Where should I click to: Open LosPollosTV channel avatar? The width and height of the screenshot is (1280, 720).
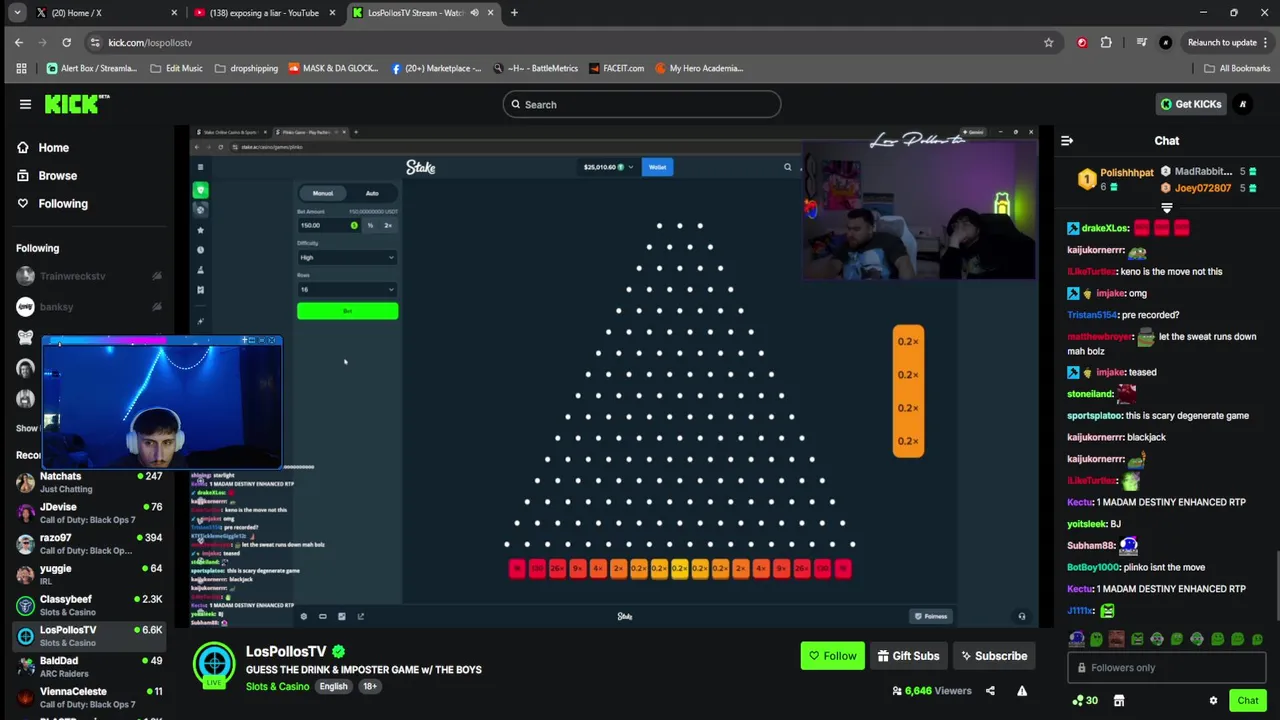[x=214, y=663]
